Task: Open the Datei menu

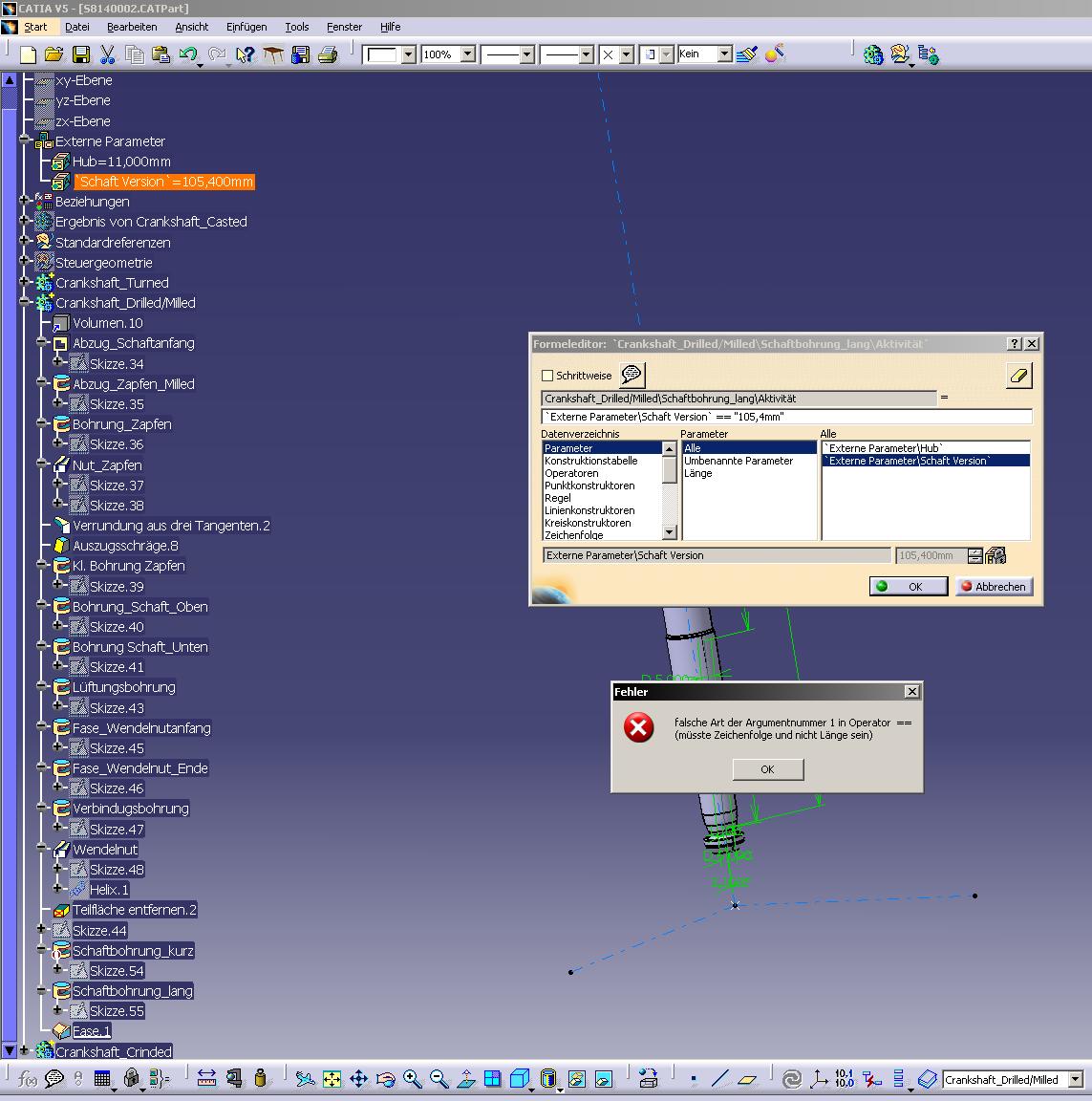Action: coord(77,27)
